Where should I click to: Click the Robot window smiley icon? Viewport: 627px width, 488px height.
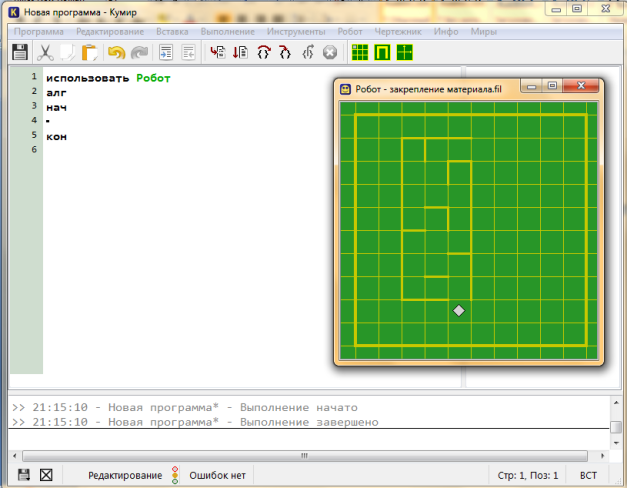tap(345, 89)
